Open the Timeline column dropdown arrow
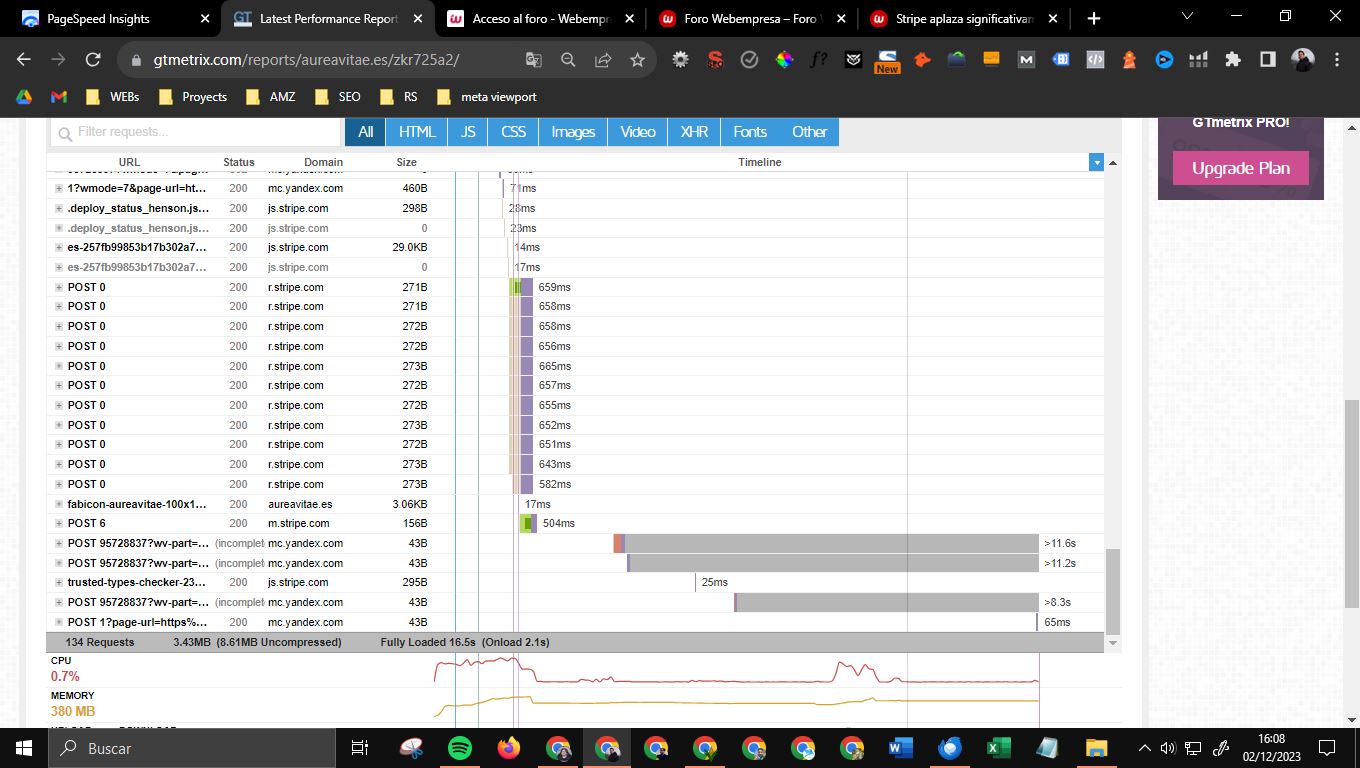Screen dimensions: 1360x768 click(1097, 162)
